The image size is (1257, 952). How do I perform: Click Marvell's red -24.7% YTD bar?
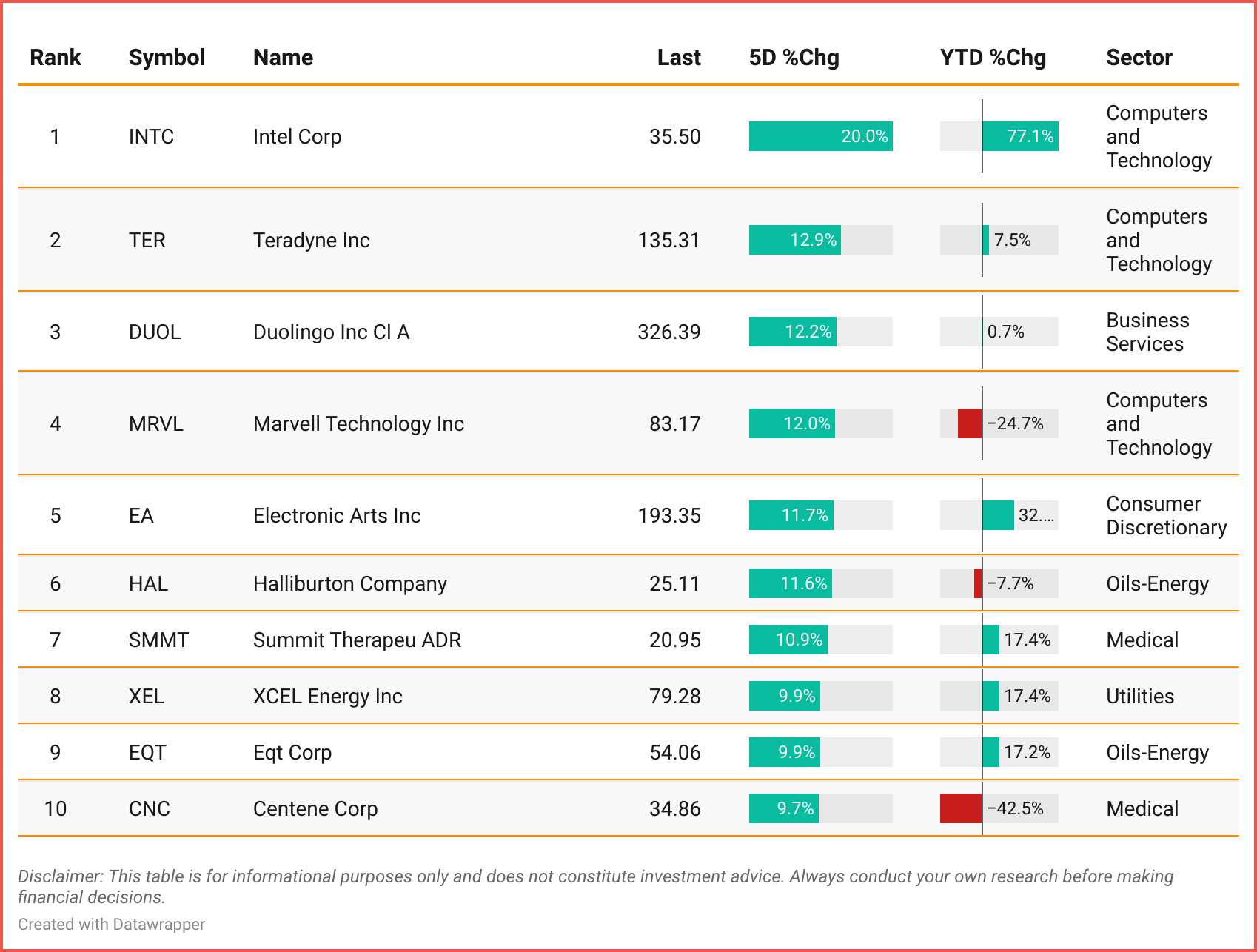[970, 423]
